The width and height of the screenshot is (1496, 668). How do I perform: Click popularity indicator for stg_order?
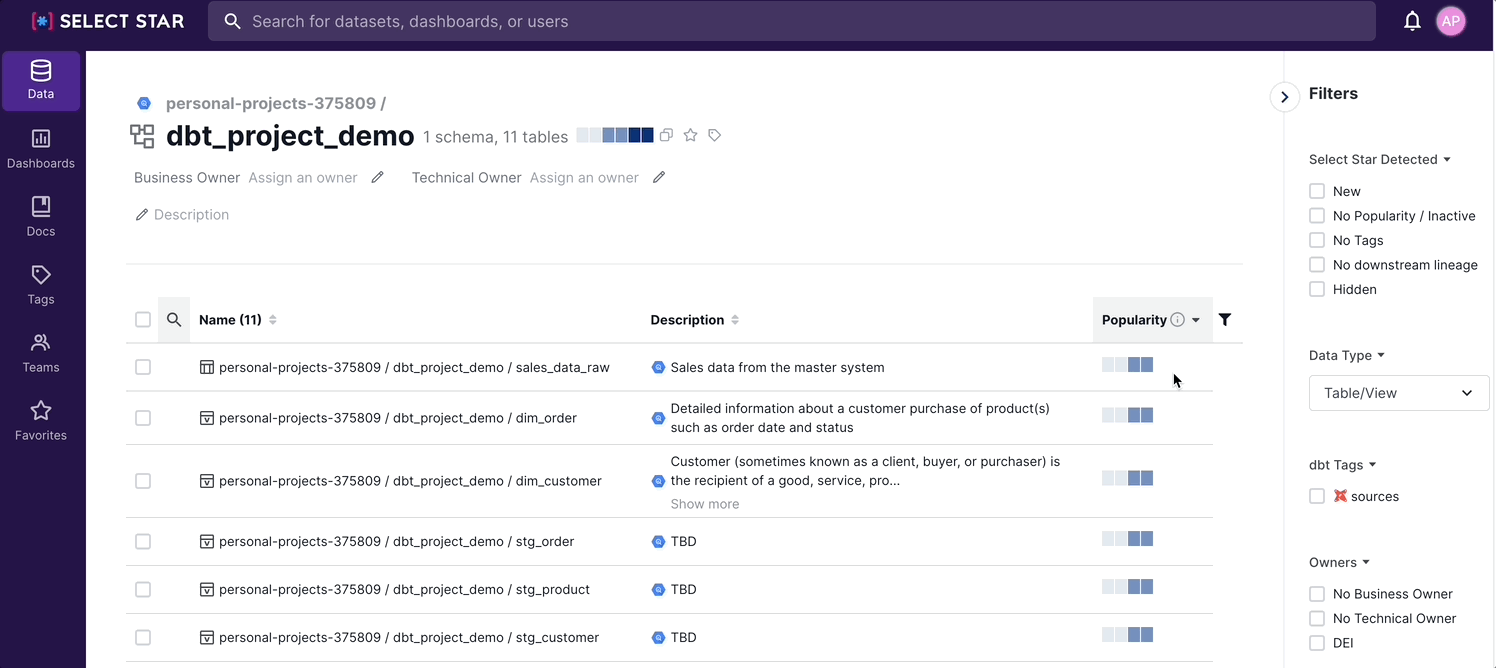click(1128, 539)
